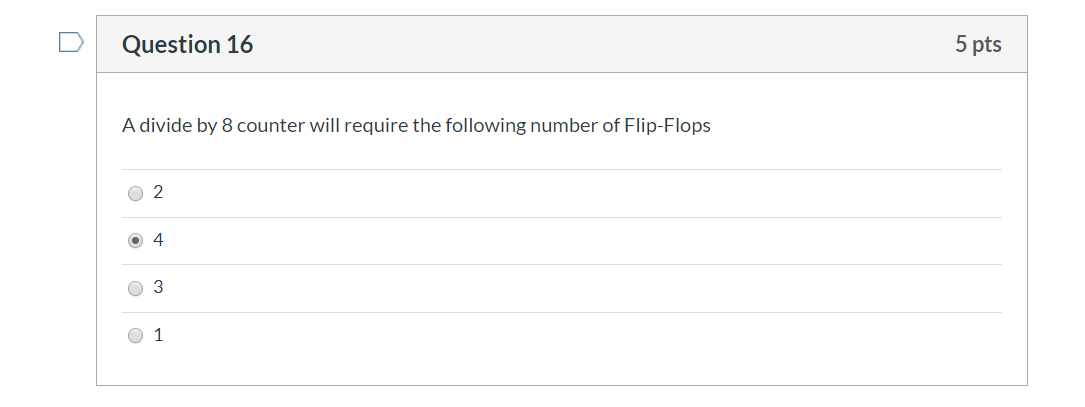Click the answer label text "4"
The width and height of the screenshot is (1085, 407).
(158, 240)
